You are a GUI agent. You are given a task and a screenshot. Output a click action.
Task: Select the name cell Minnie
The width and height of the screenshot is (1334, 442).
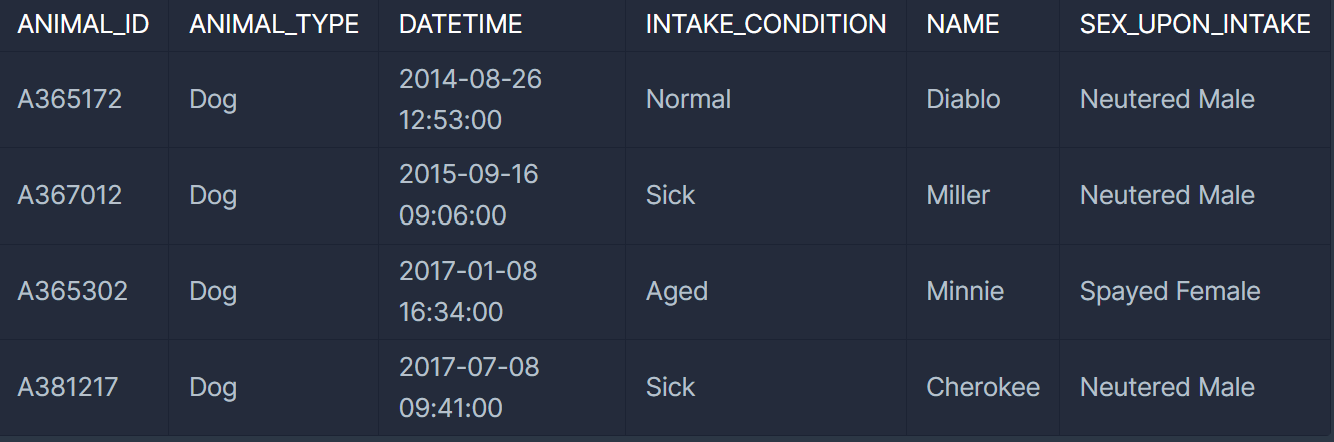pos(984,291)
